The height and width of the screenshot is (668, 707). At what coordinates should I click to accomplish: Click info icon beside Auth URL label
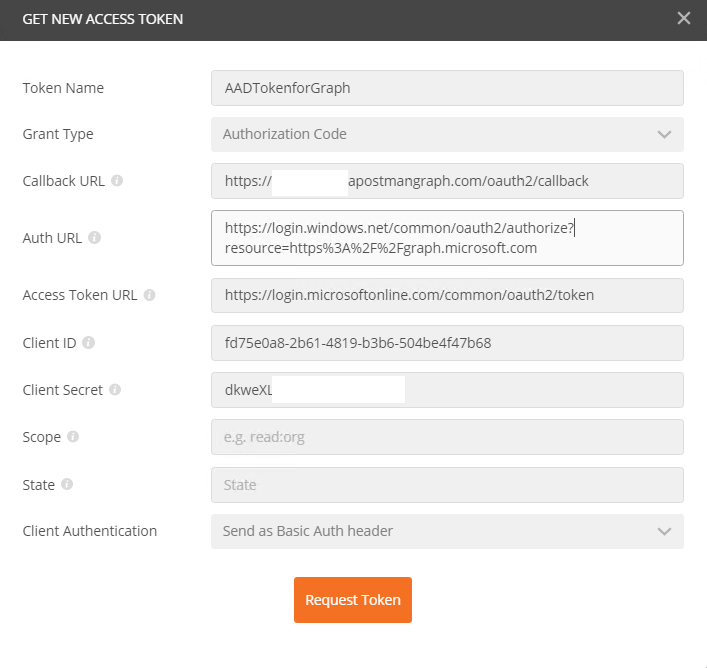[94, 238]
